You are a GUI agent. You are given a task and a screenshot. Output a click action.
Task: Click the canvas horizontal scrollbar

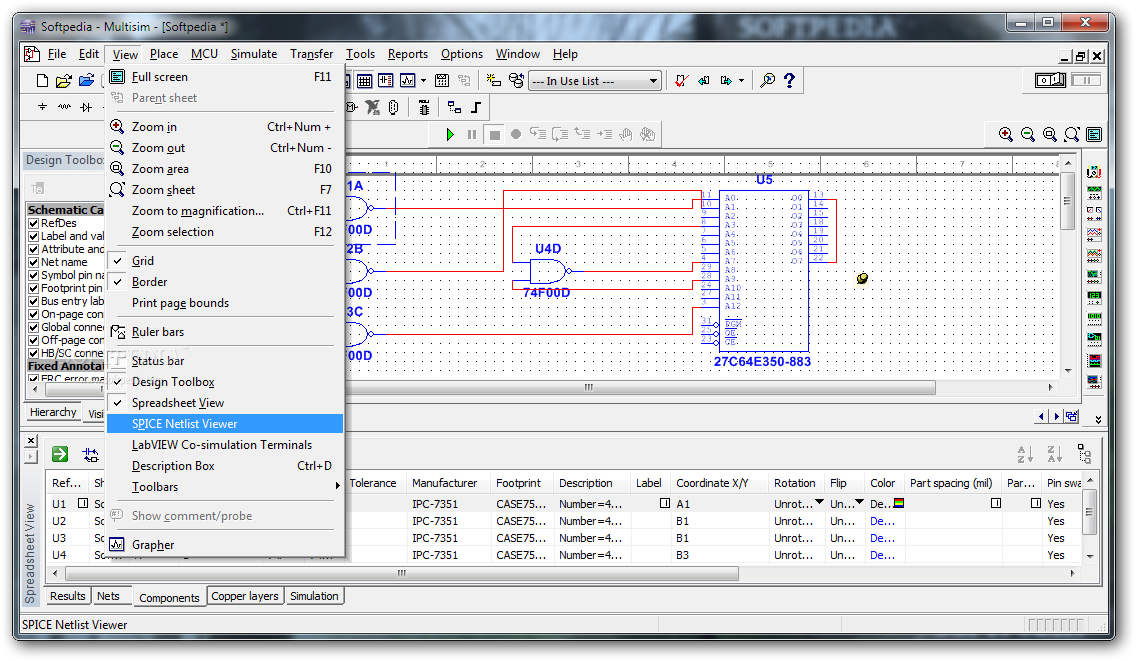pyautogui.click(x=640, y=388)
